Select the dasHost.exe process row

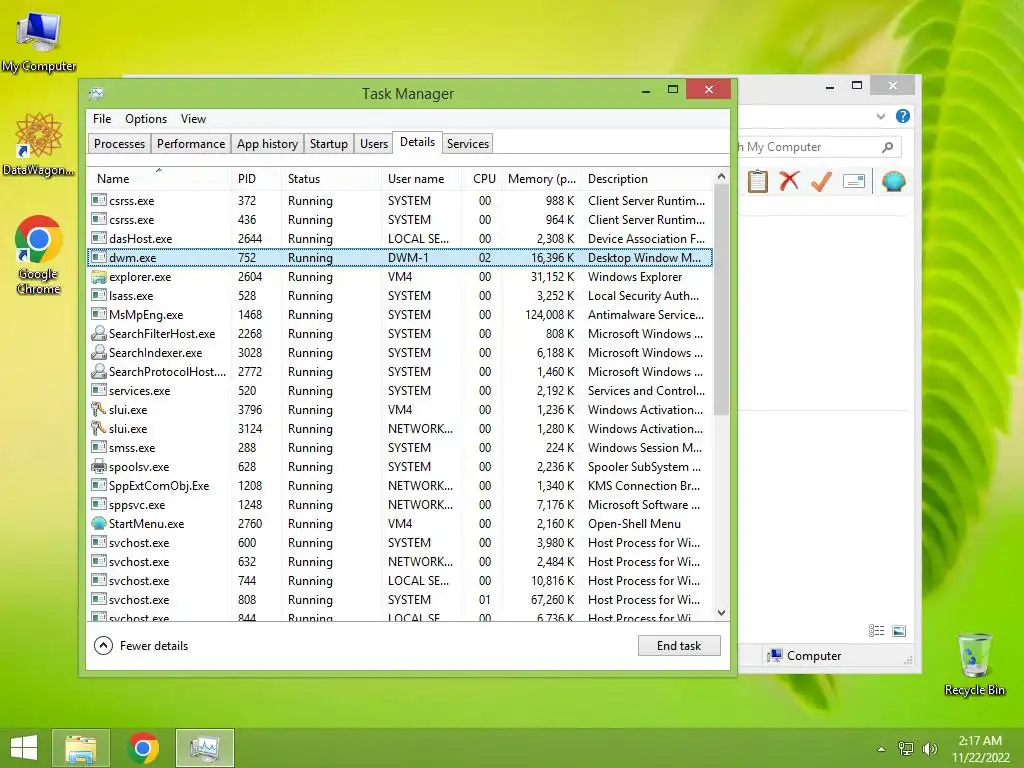pos(400,239)
